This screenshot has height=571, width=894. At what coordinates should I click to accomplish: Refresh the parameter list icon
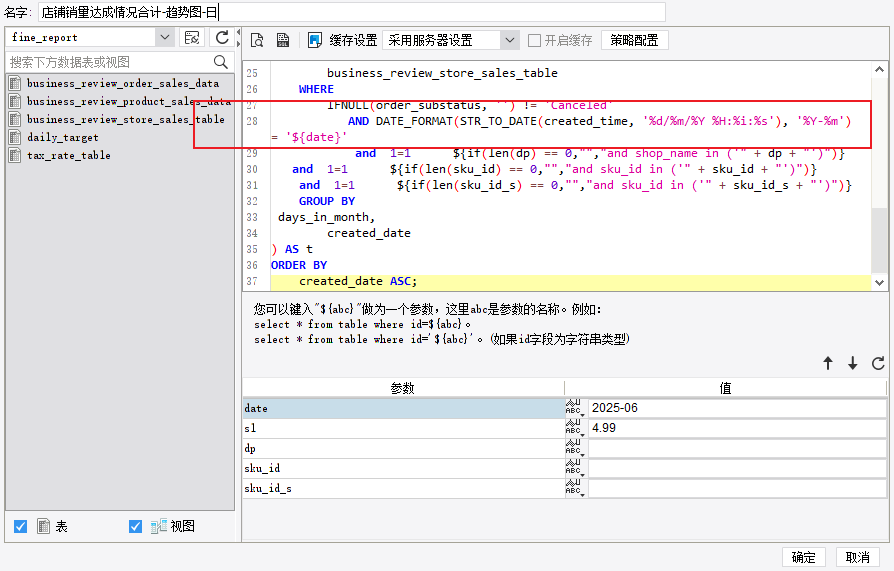point(878,363)
